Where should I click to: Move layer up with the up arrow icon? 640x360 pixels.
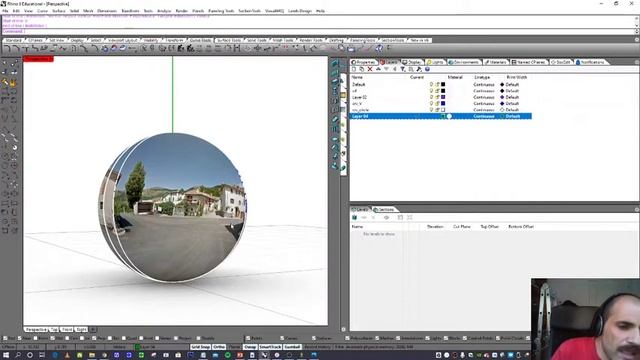click(x=378, y=69)
